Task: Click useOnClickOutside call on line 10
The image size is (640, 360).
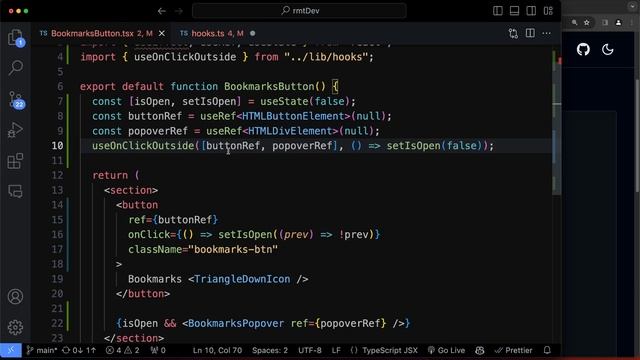Action: tap(143, 146)
